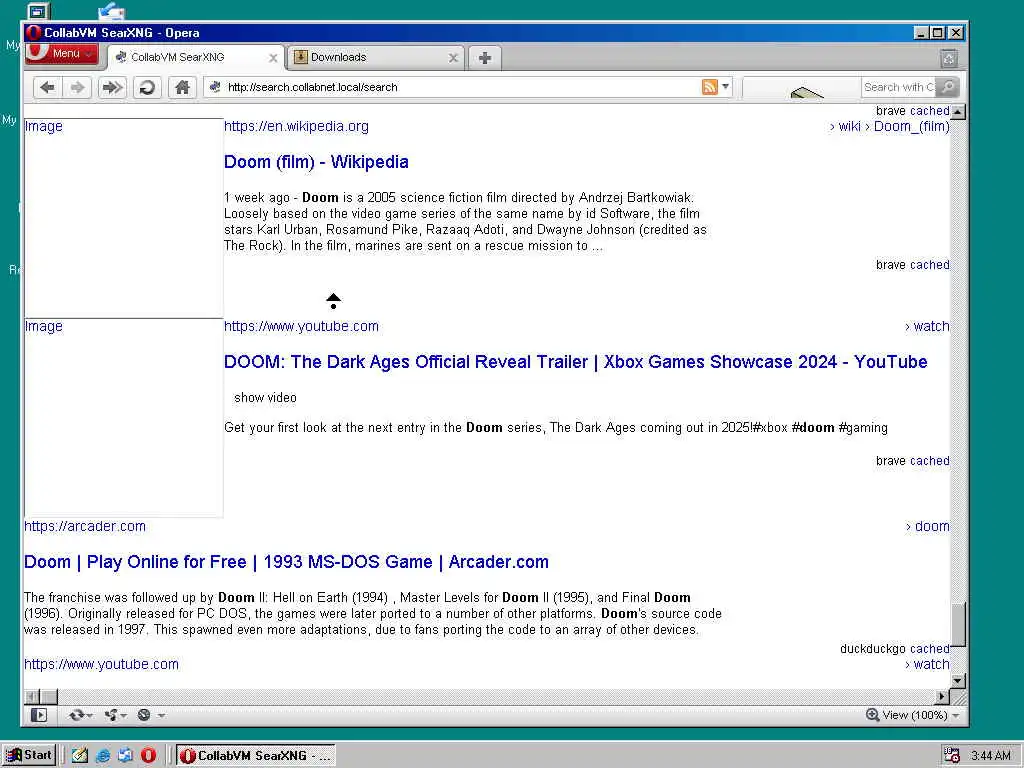
Task: Click the https://www.youtube.com link above Dark Ages
Action: point(301,326)
